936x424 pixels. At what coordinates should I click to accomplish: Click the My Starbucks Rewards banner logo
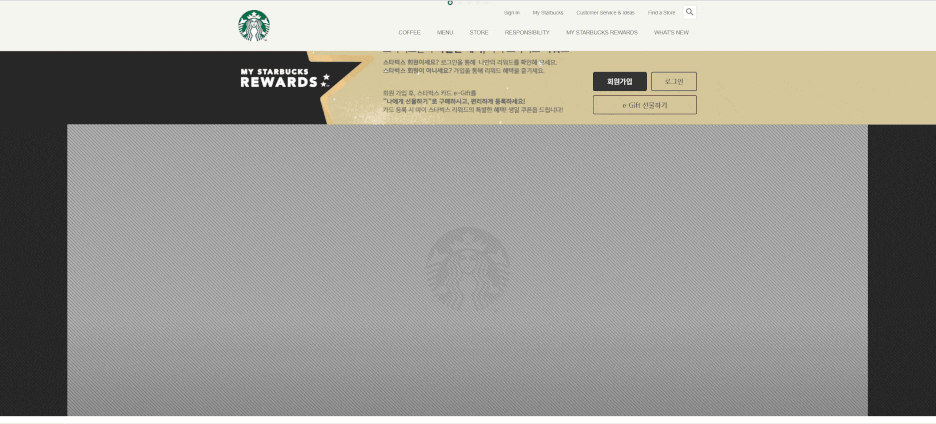click(285, 78)
